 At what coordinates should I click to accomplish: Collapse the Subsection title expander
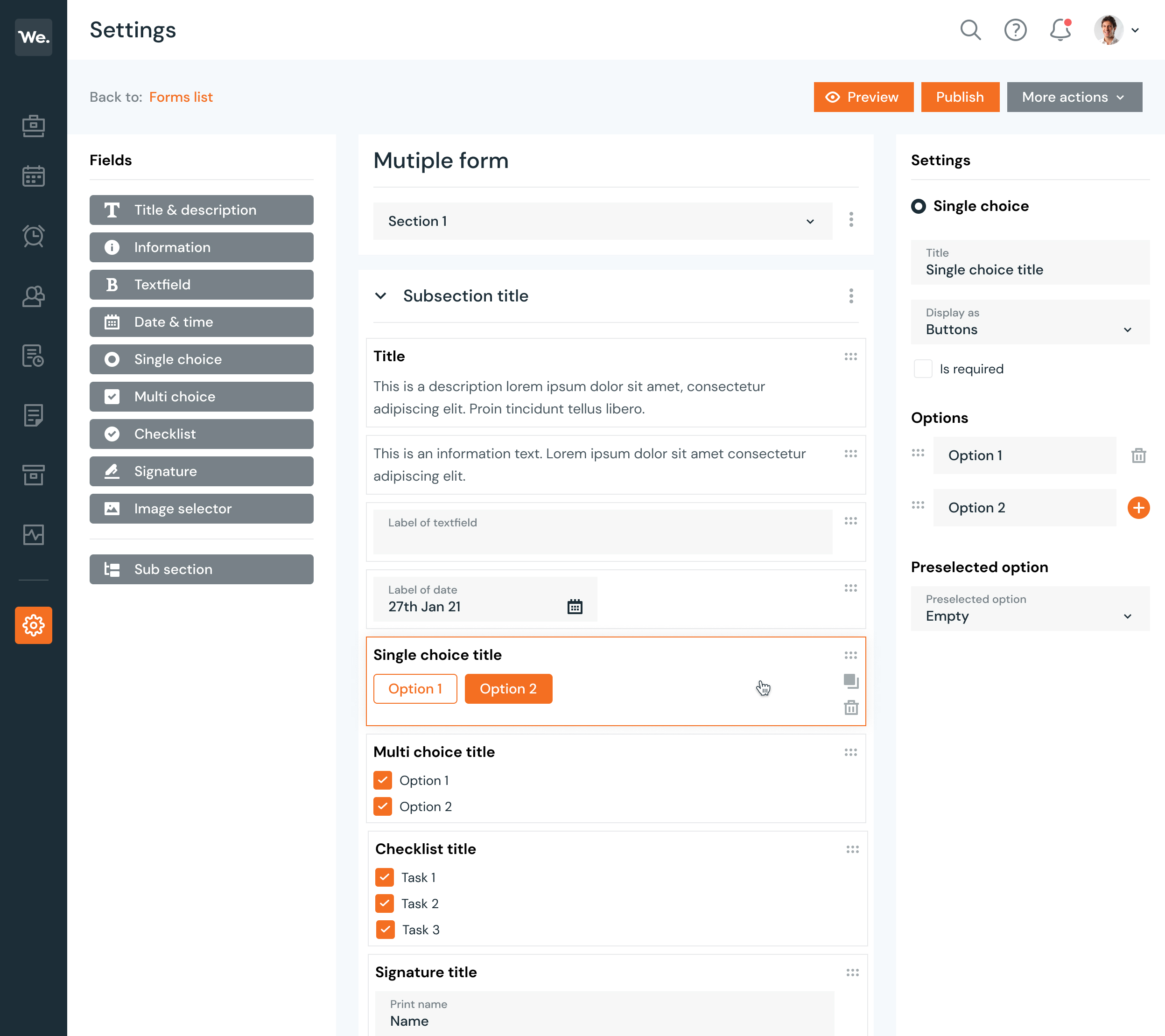point(381,295)
